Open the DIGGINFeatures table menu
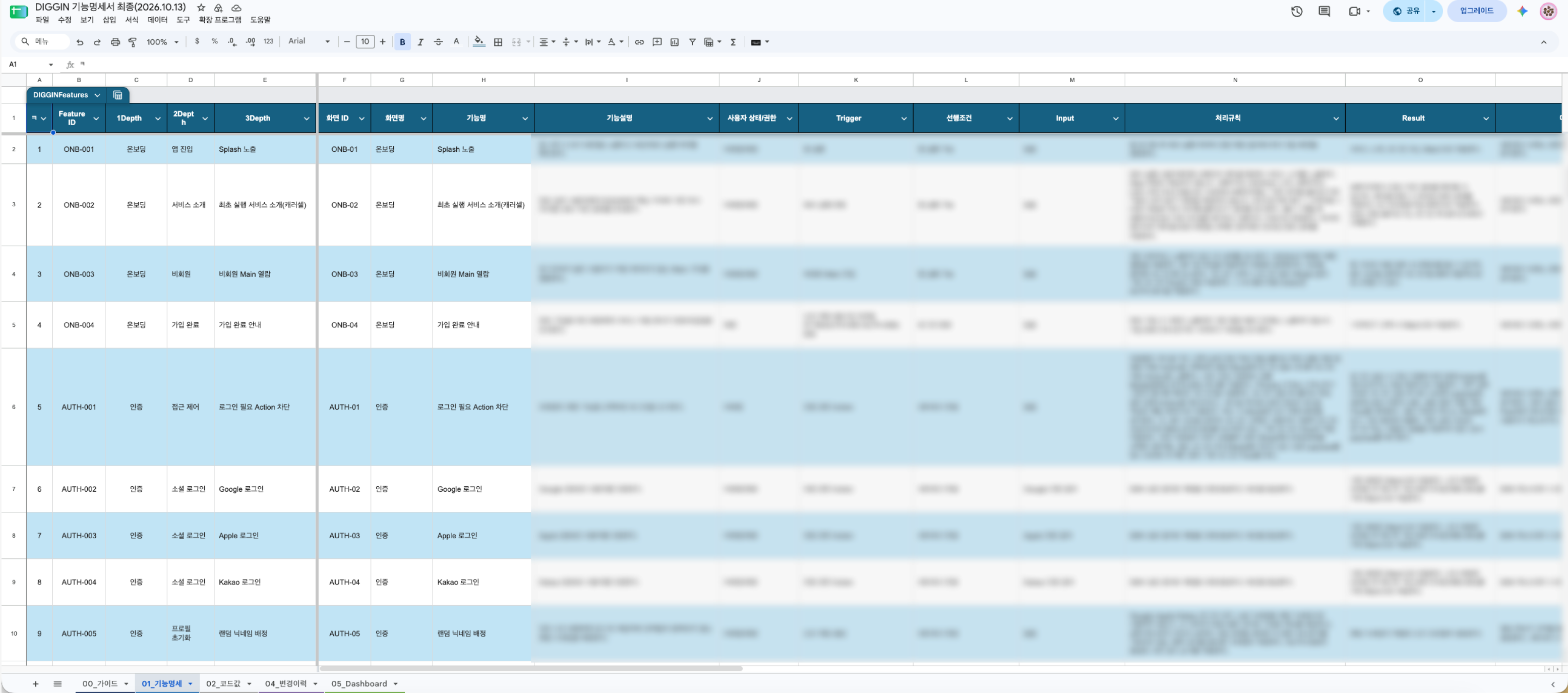Screen dimensions: 1568x693 (x=97, y=95)
